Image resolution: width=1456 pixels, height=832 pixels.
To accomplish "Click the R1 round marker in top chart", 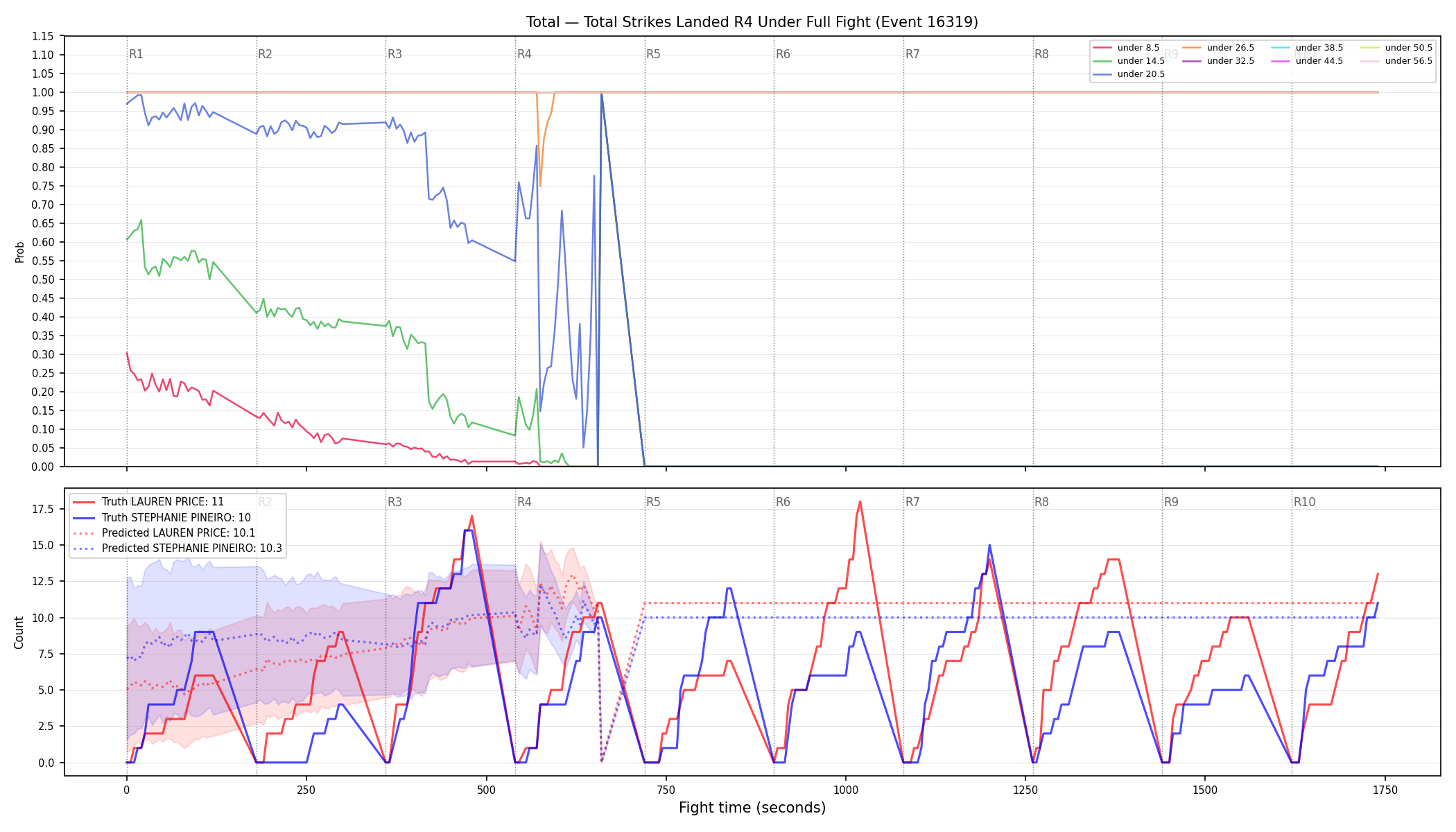I will pyautogui.click(x=136, y=54).
